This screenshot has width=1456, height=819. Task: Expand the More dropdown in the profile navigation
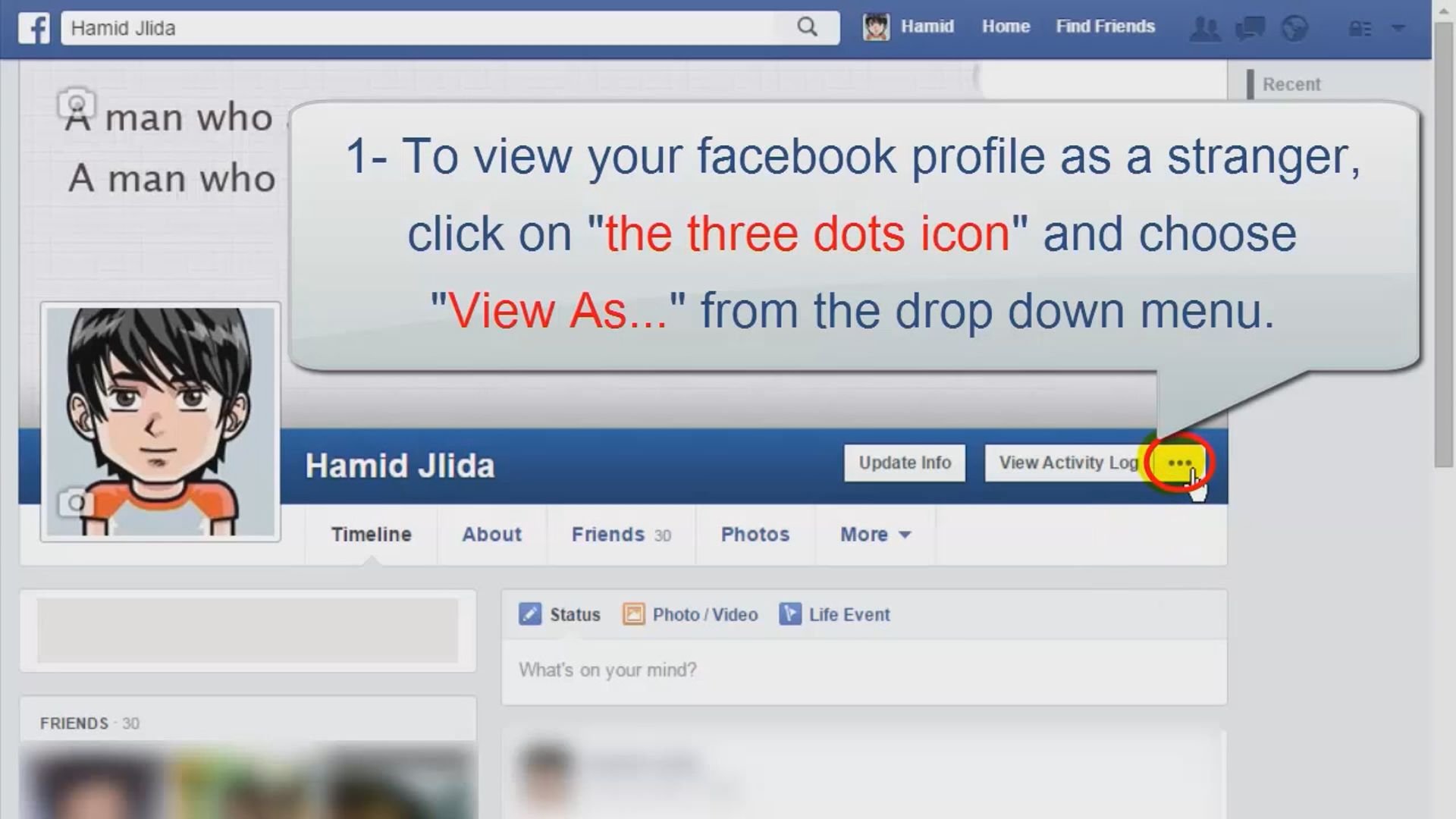coord(874,535)
